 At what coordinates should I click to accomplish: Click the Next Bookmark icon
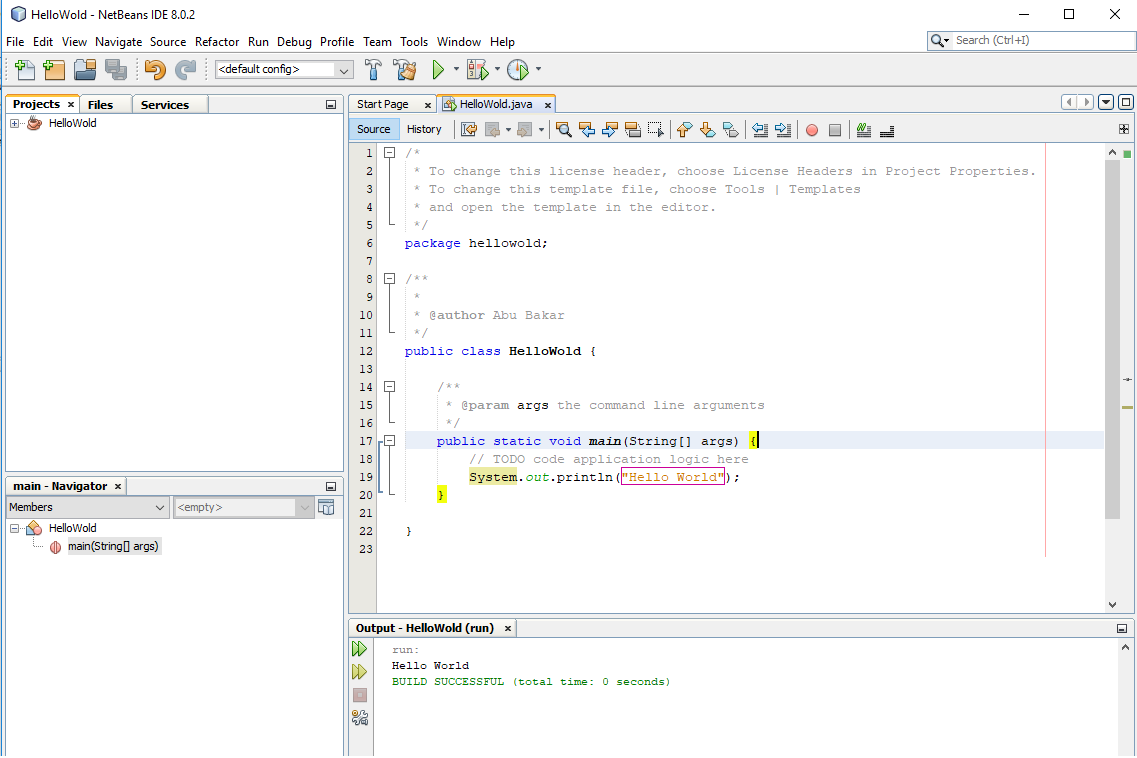pyautogui.click(x=708, y=130)
